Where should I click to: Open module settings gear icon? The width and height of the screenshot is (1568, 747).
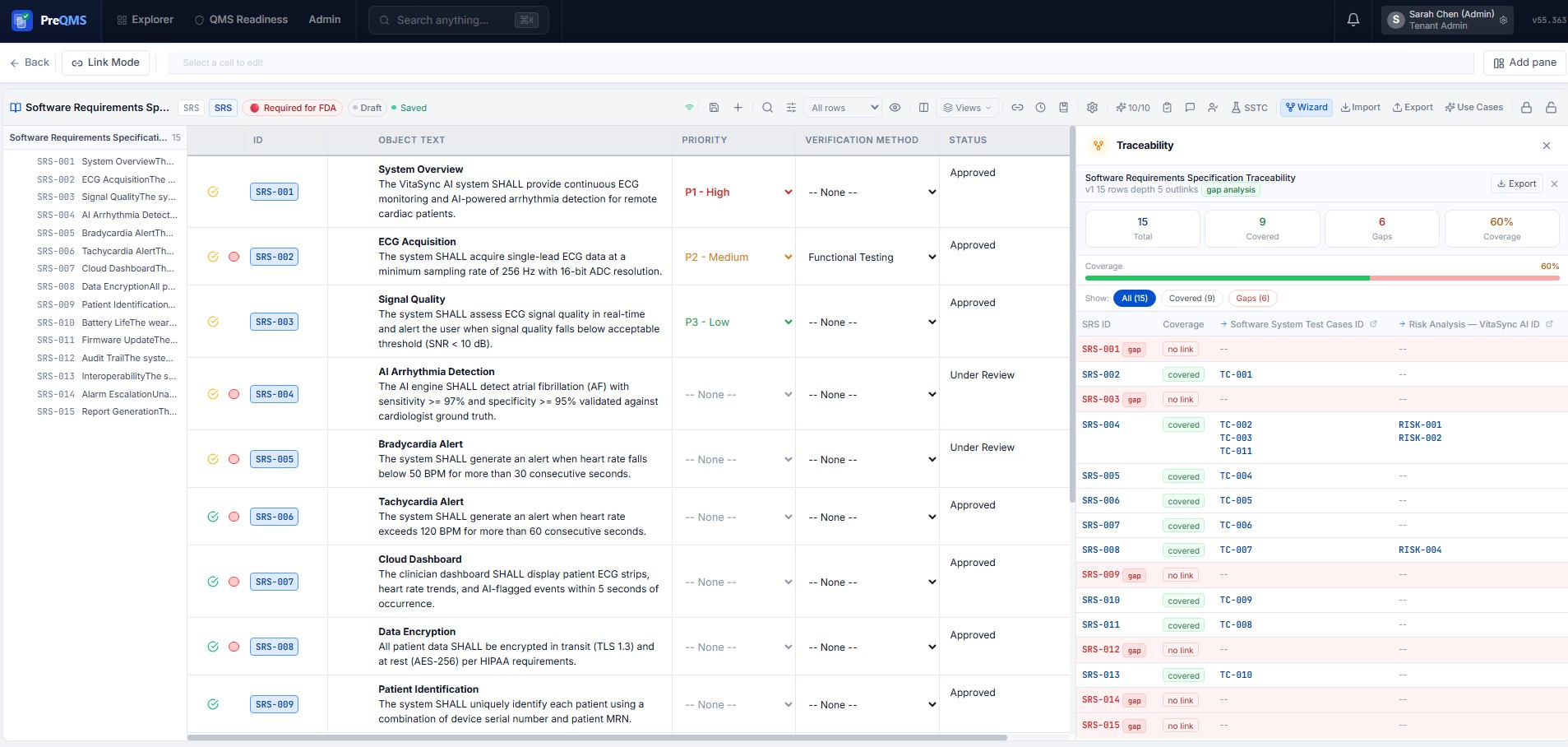click(x=1092, y=108)
